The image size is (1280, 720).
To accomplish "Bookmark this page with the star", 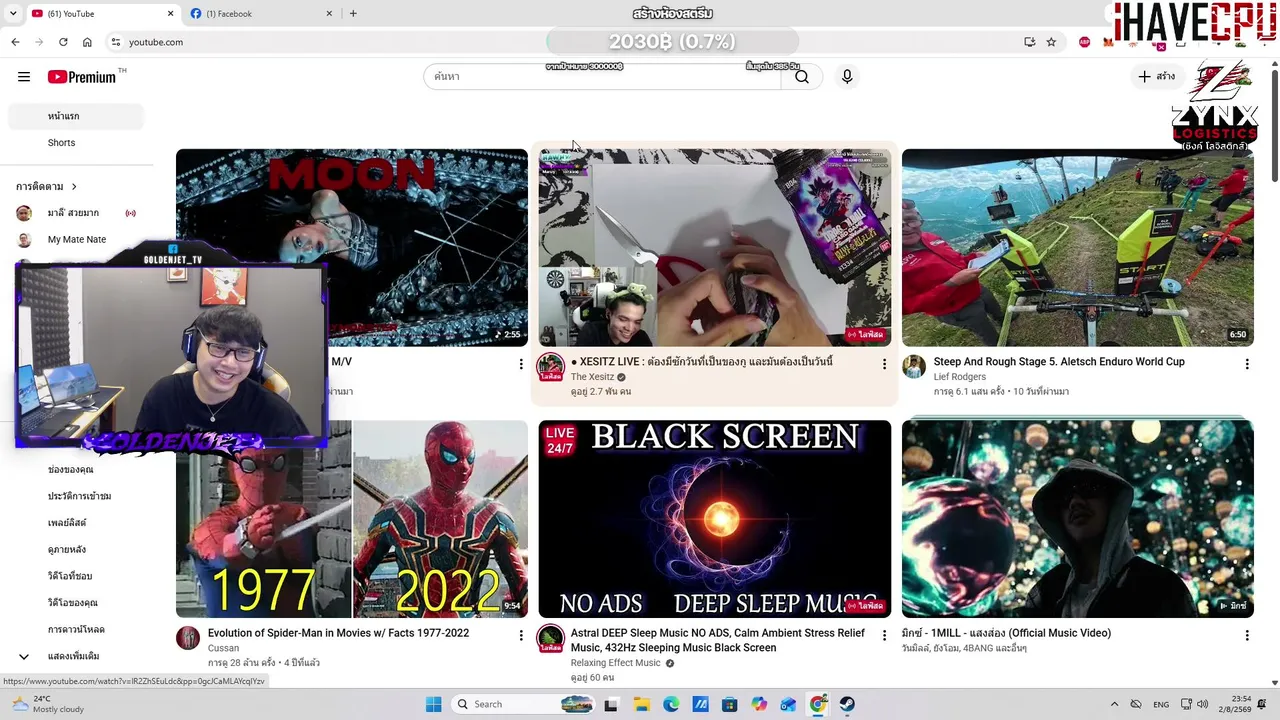I will point(1051,42).
